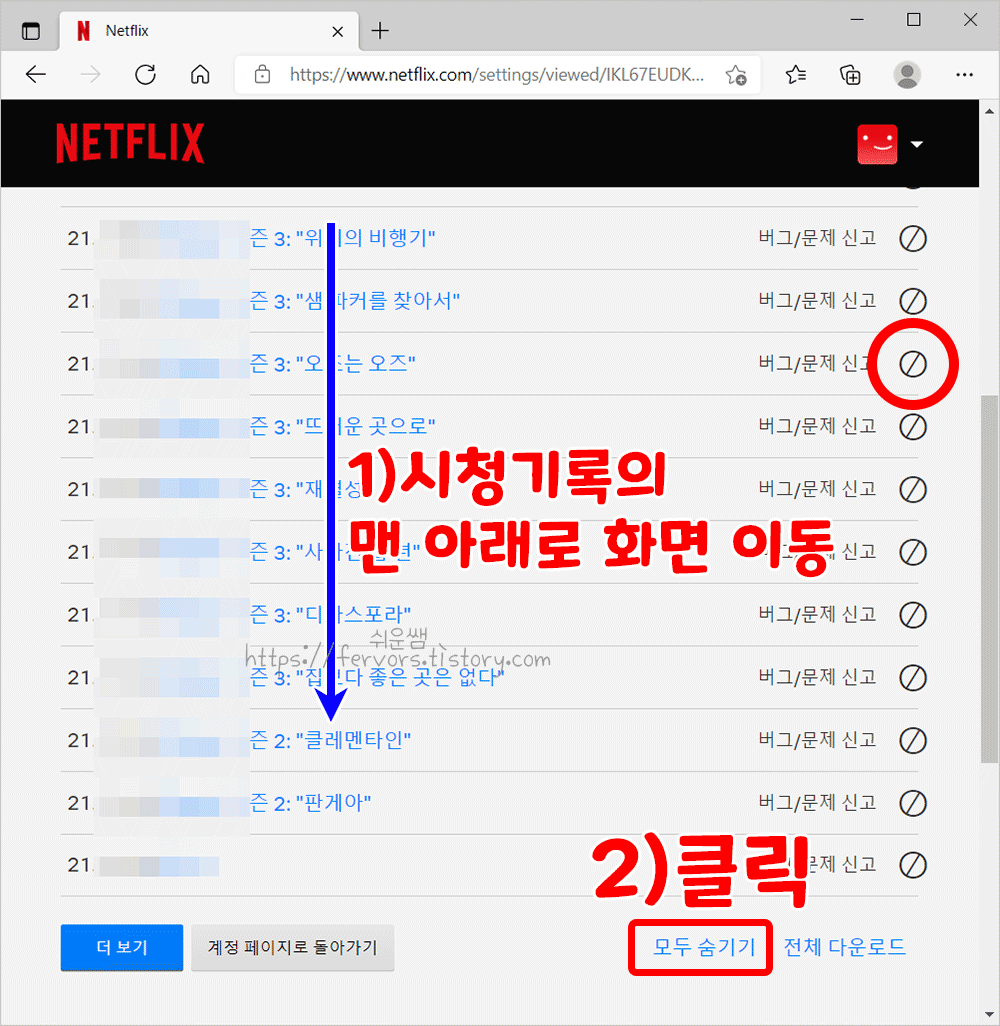The height and width of the screenshot is (1026, 1000).
Task: Report a problem for the 판게아 episode
Action: point(817,803)
